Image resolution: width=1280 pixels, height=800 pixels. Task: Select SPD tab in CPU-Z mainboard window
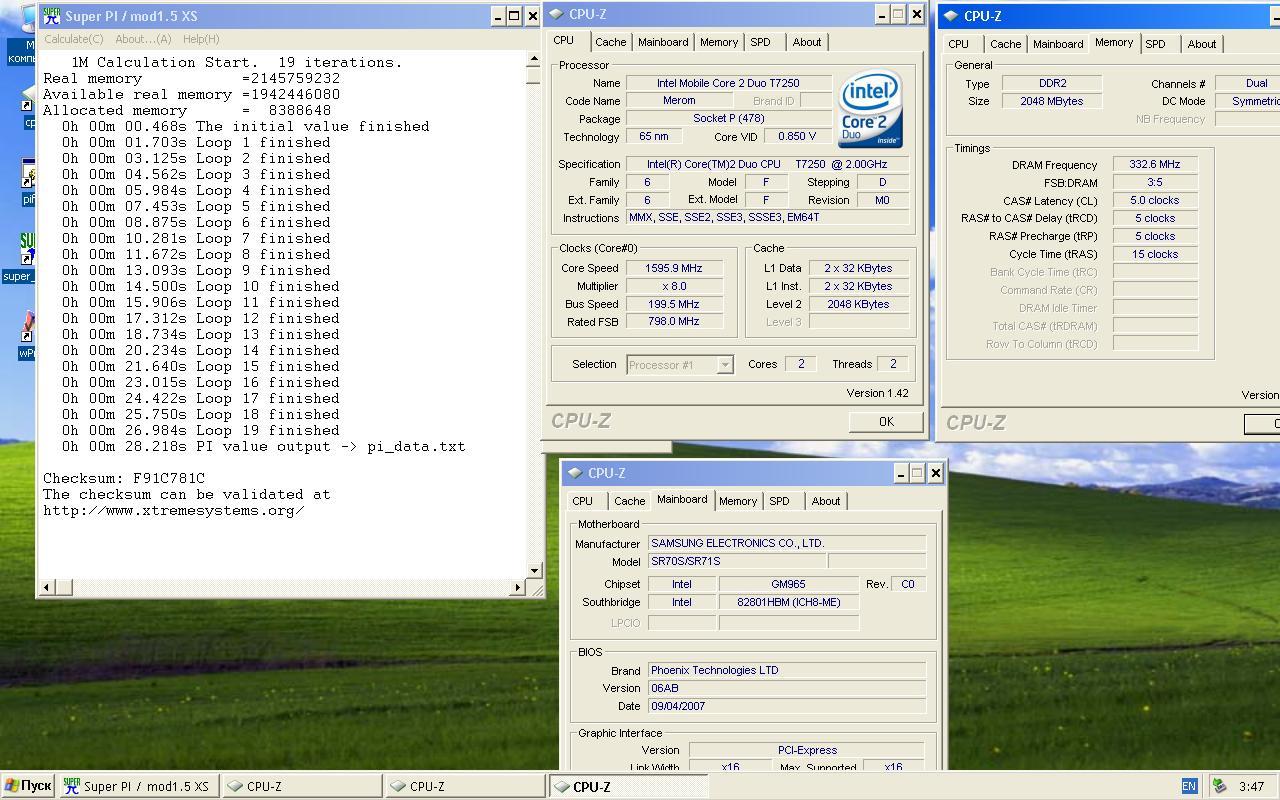pyautogui.click(x=779, y=501)
